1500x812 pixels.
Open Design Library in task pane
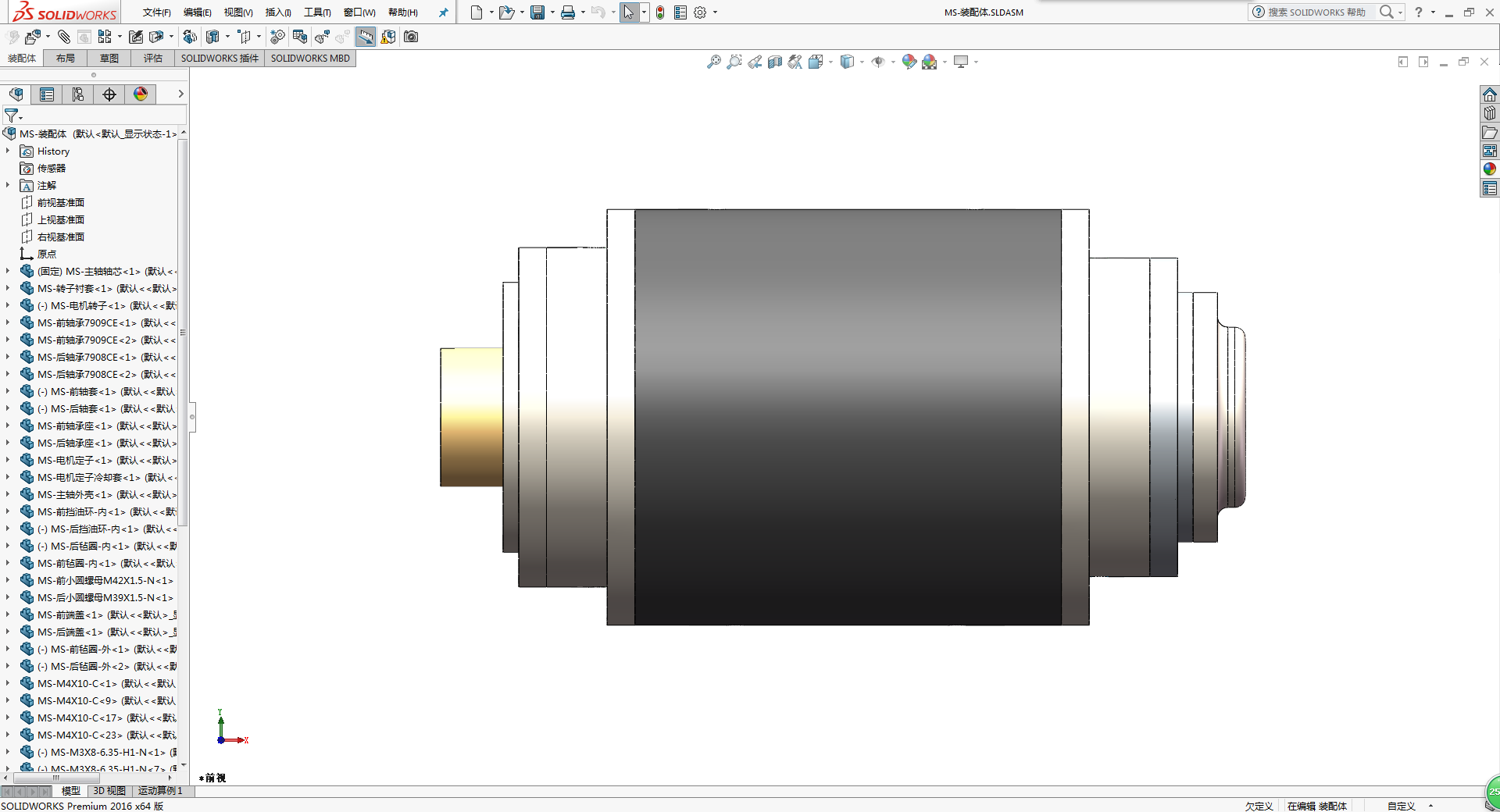pyautogui.click(x=1490, y=113)
